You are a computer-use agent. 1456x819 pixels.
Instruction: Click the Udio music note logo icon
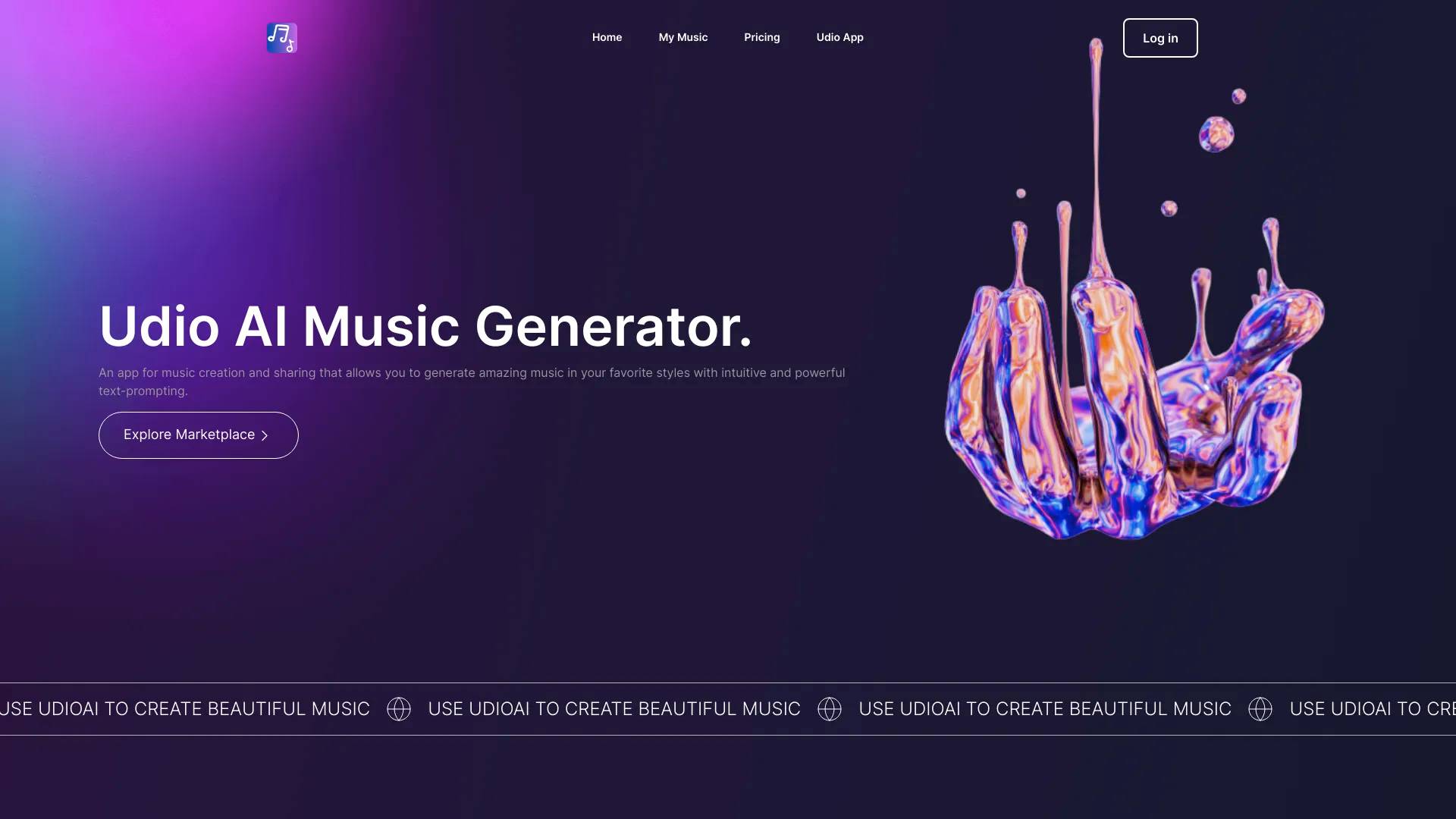tap(281, 37)
